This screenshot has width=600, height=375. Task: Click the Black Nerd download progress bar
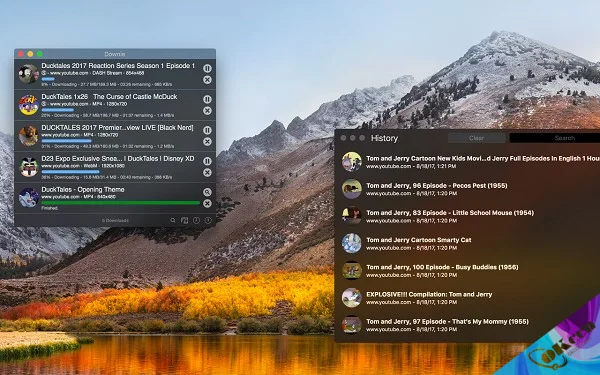tap(66, 141)
